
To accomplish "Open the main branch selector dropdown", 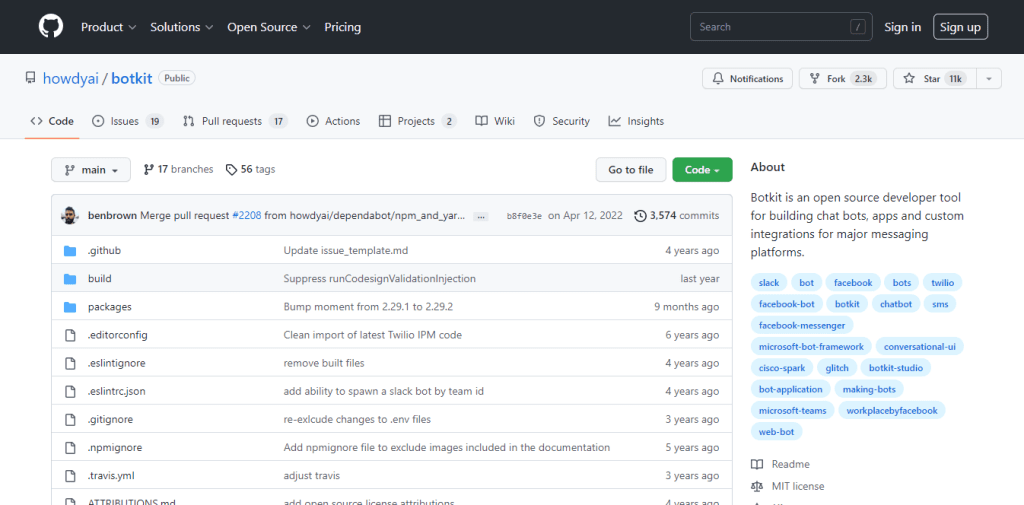I will coord(91,170).
